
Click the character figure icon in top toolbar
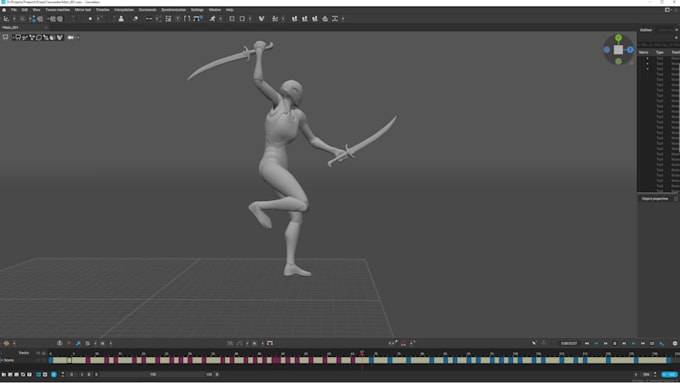click(x=121, y=19)
